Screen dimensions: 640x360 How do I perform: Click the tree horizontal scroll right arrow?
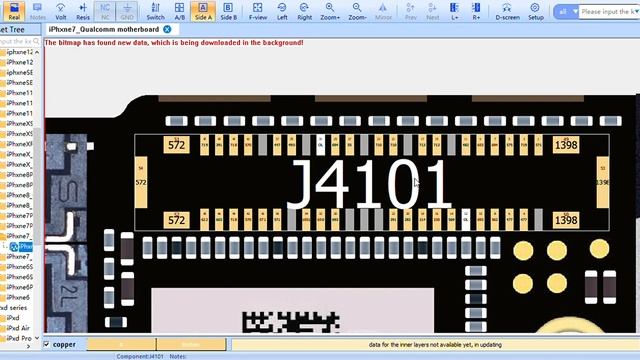click(x=28, y=347)
